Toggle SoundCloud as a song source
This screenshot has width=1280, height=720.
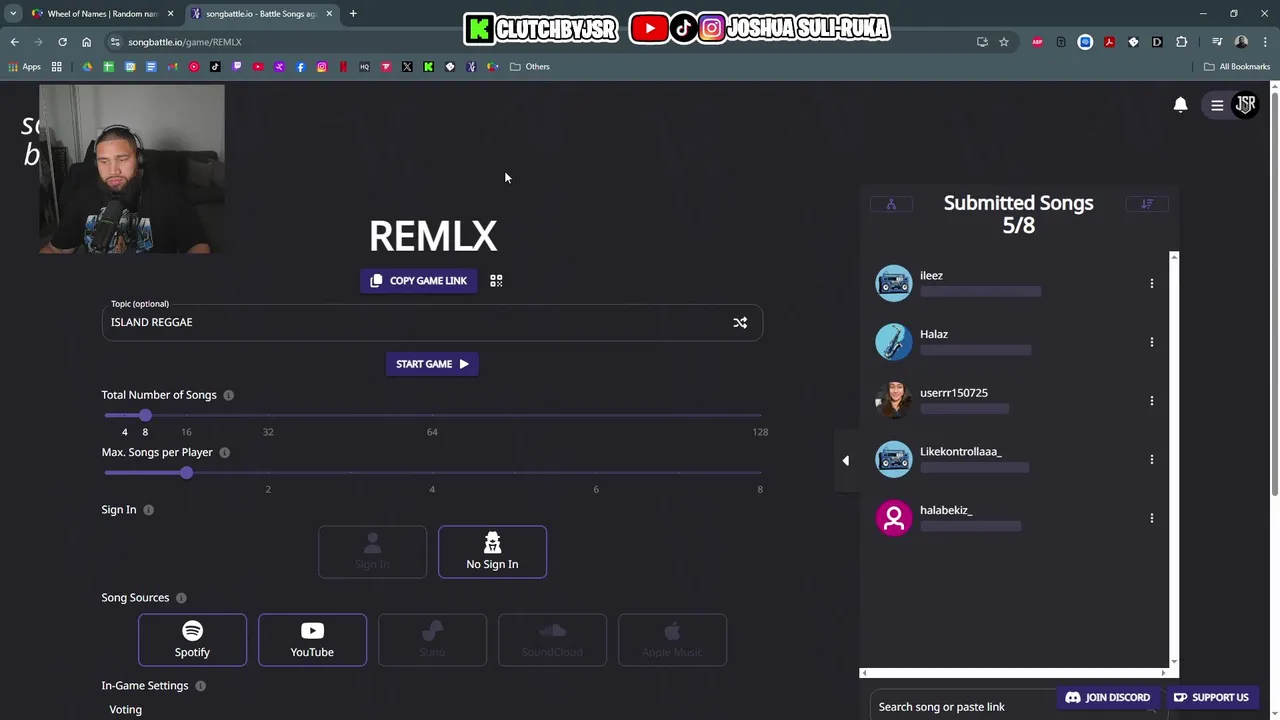click(x=552, y=640)
